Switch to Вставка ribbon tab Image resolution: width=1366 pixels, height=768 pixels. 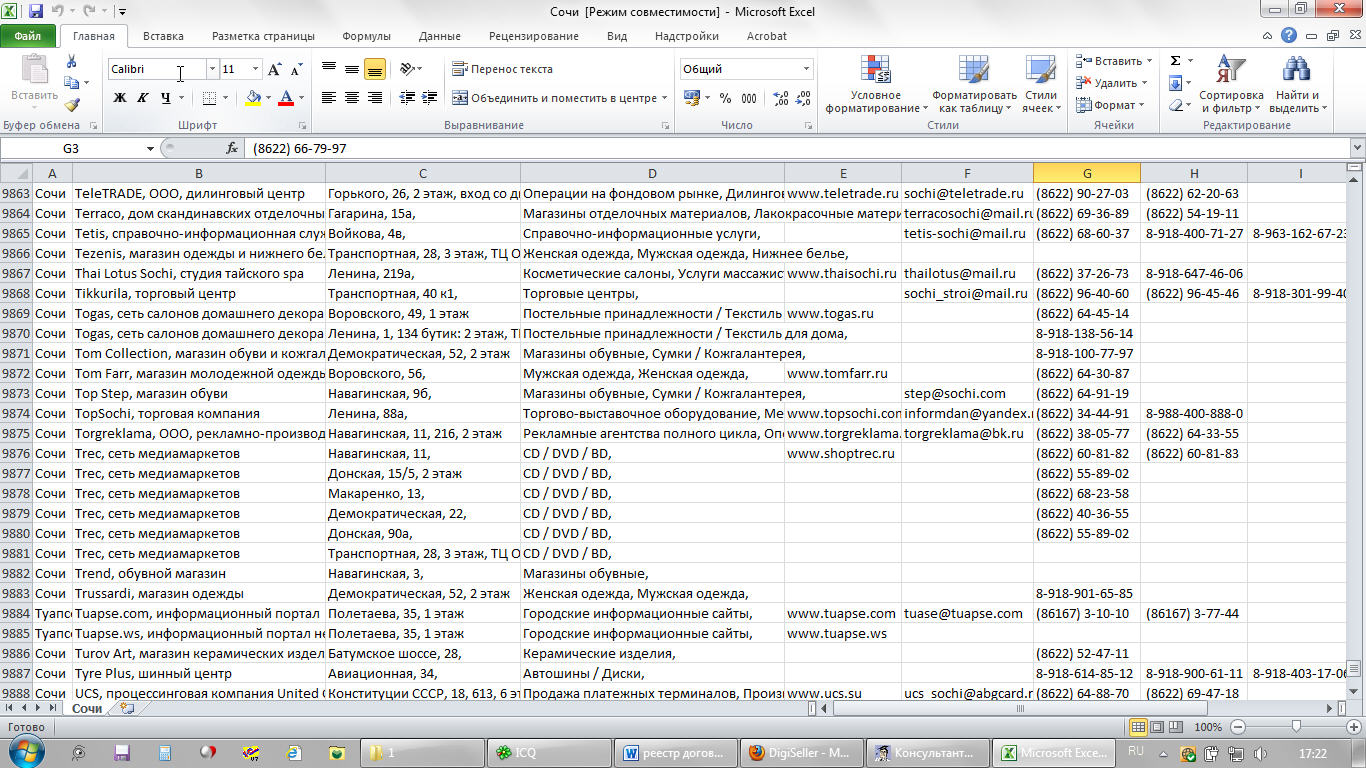coord(163,36)
